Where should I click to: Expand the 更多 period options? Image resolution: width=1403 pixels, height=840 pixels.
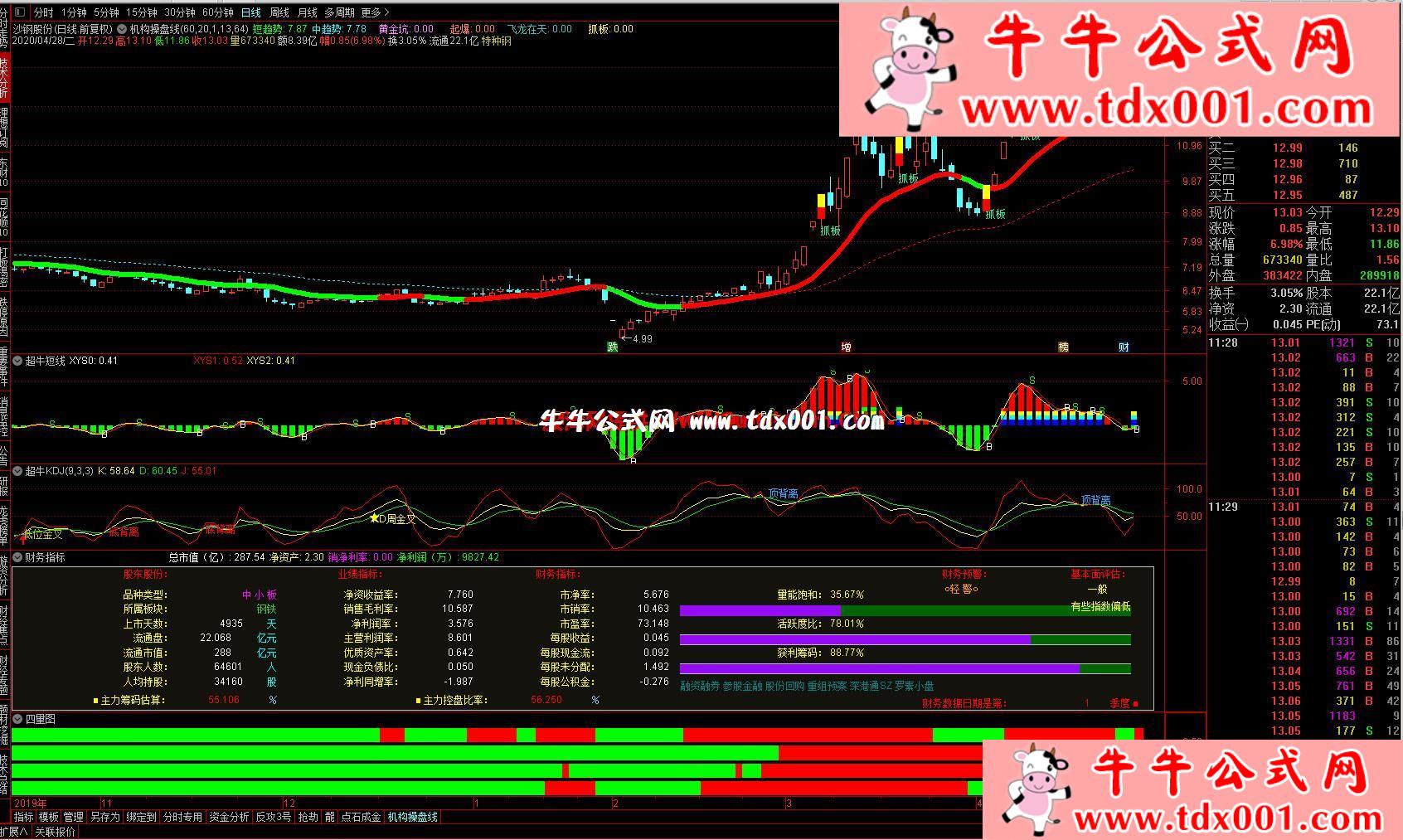point(375,12)
